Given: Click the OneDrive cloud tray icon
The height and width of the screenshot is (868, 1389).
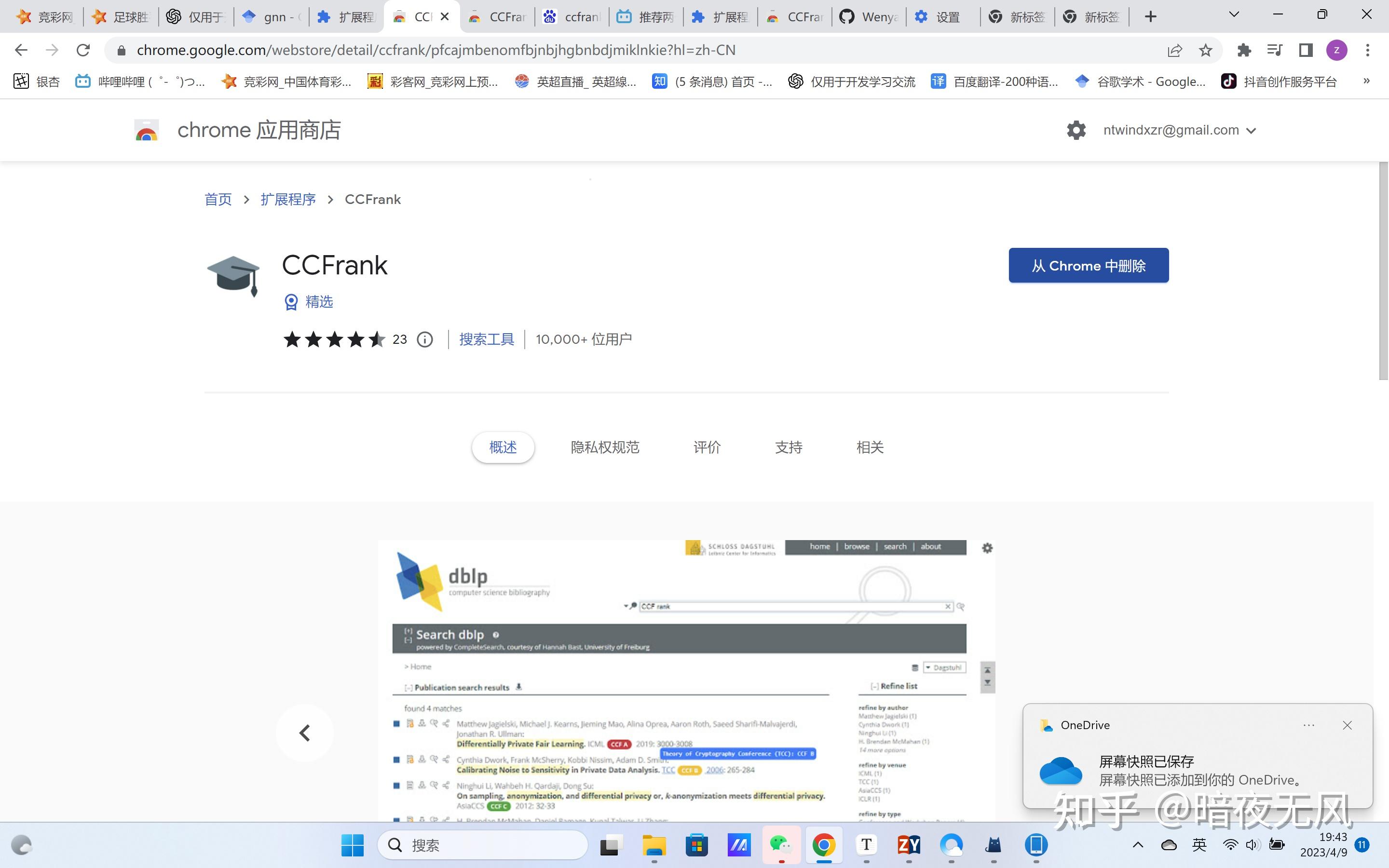Looking at the screenshot, I should pos(1169,845).
